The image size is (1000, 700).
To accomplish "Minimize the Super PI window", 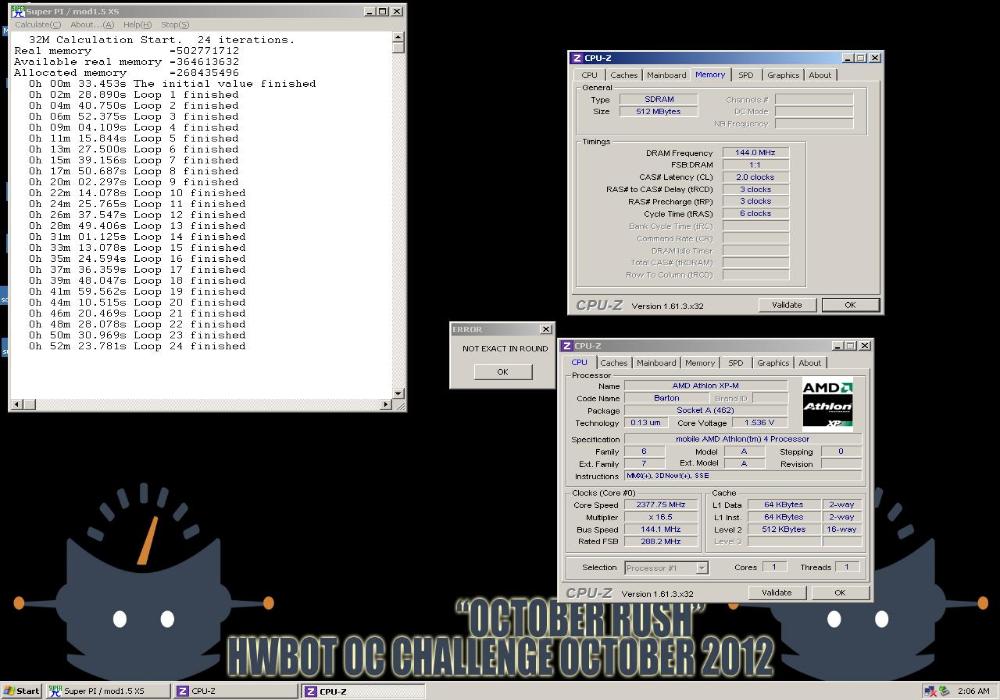I will [x=370, y=11].
